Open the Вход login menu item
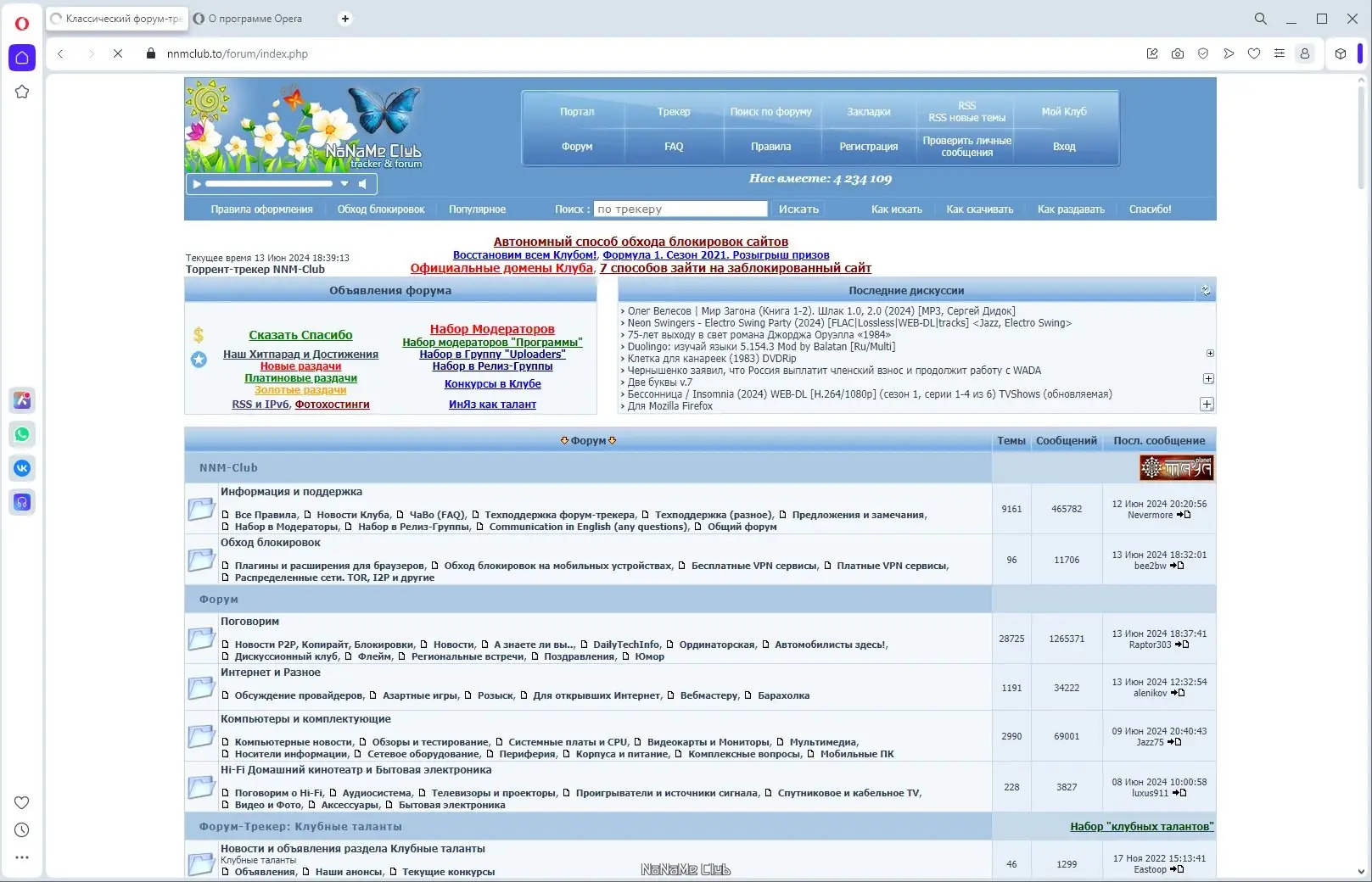The height and width of the screenshot is (882, 1372). 1064,147
